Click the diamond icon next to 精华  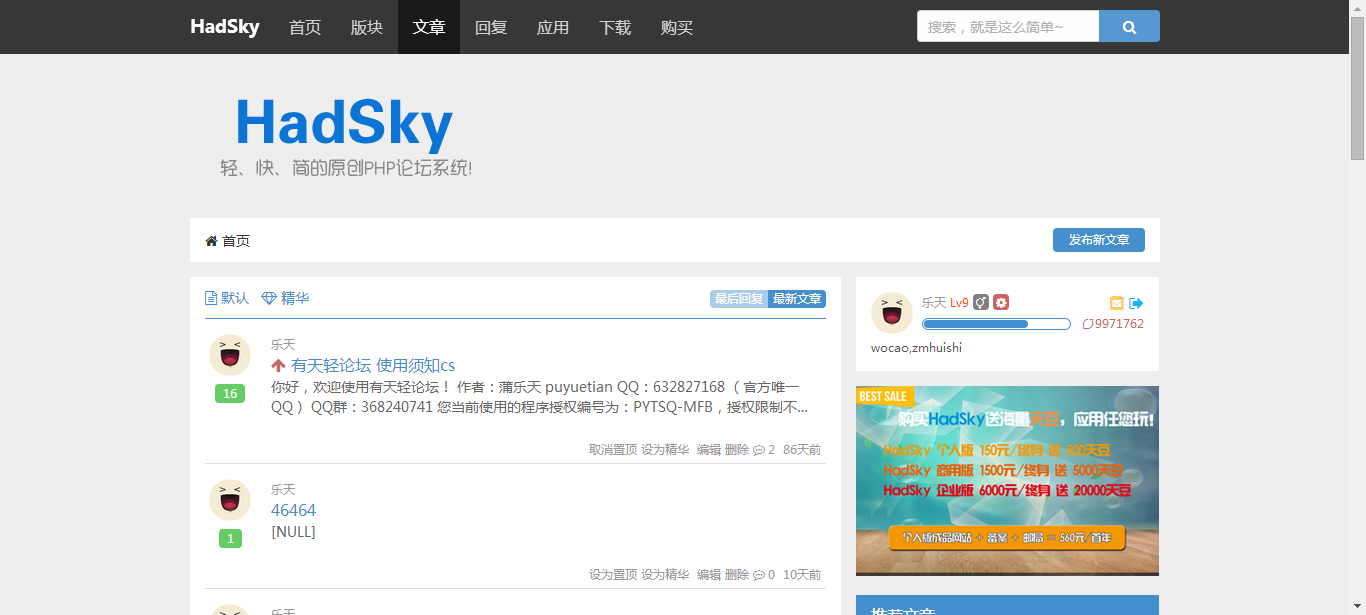tap(269, 298)
